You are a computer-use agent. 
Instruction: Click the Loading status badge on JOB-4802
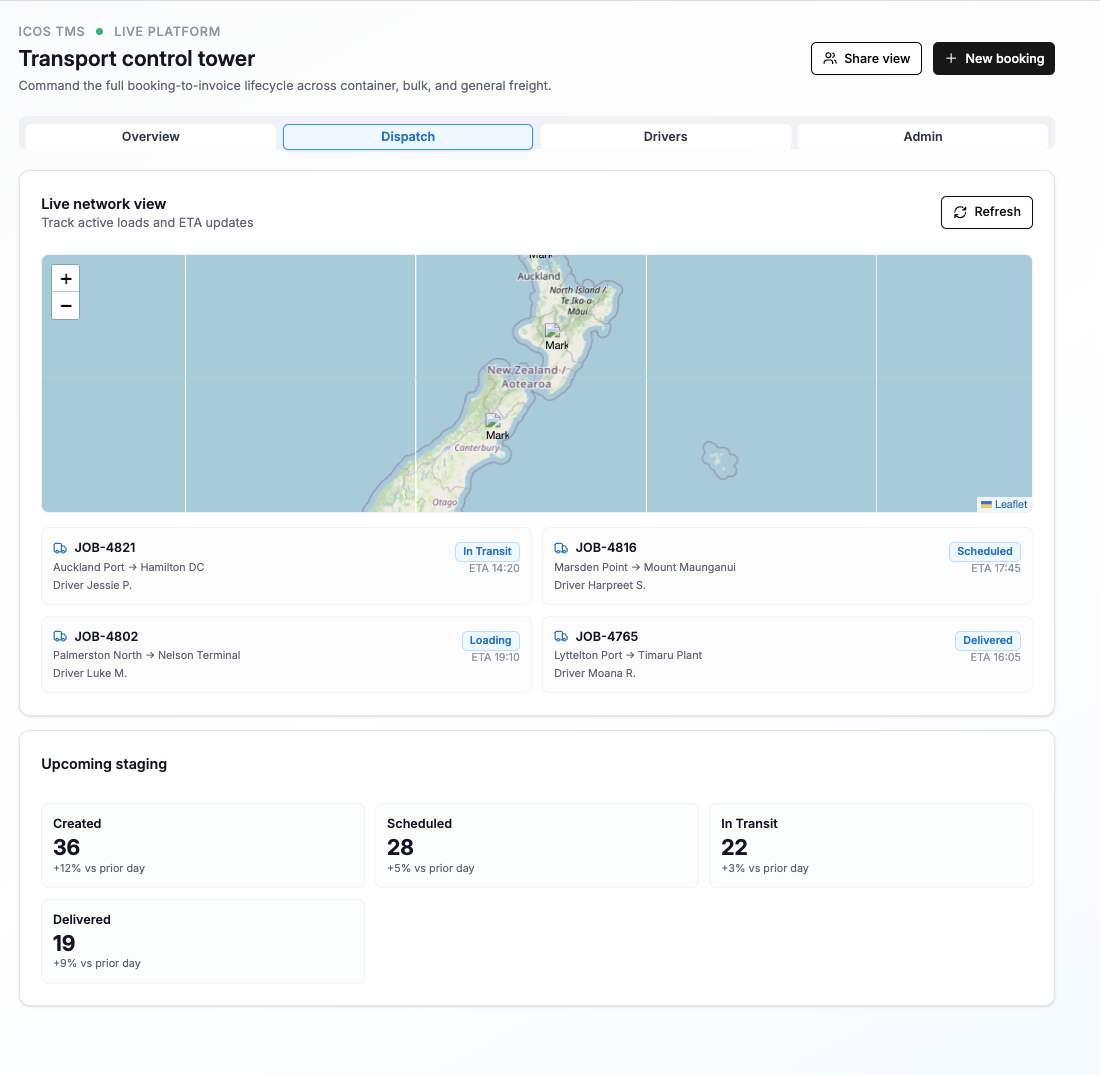coord(490,640)
